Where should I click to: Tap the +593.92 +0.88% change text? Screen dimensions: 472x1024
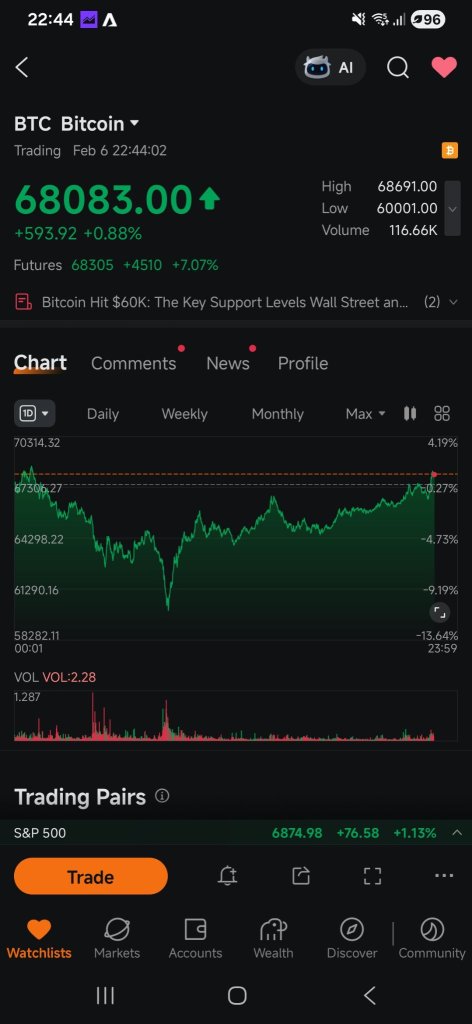[78, 233]
